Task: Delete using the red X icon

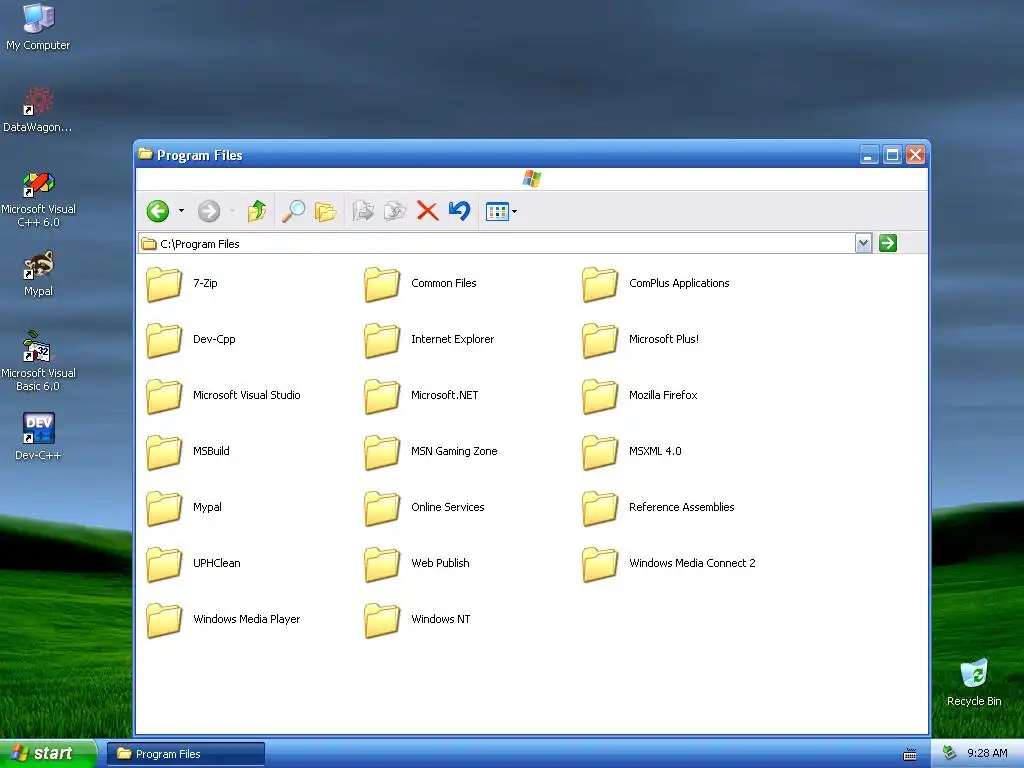Action: click(x=428, y=211)
